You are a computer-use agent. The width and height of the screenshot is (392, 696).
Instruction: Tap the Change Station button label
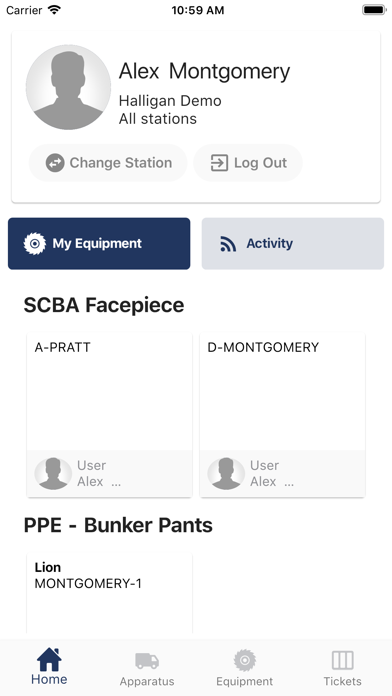coord(121,163)
